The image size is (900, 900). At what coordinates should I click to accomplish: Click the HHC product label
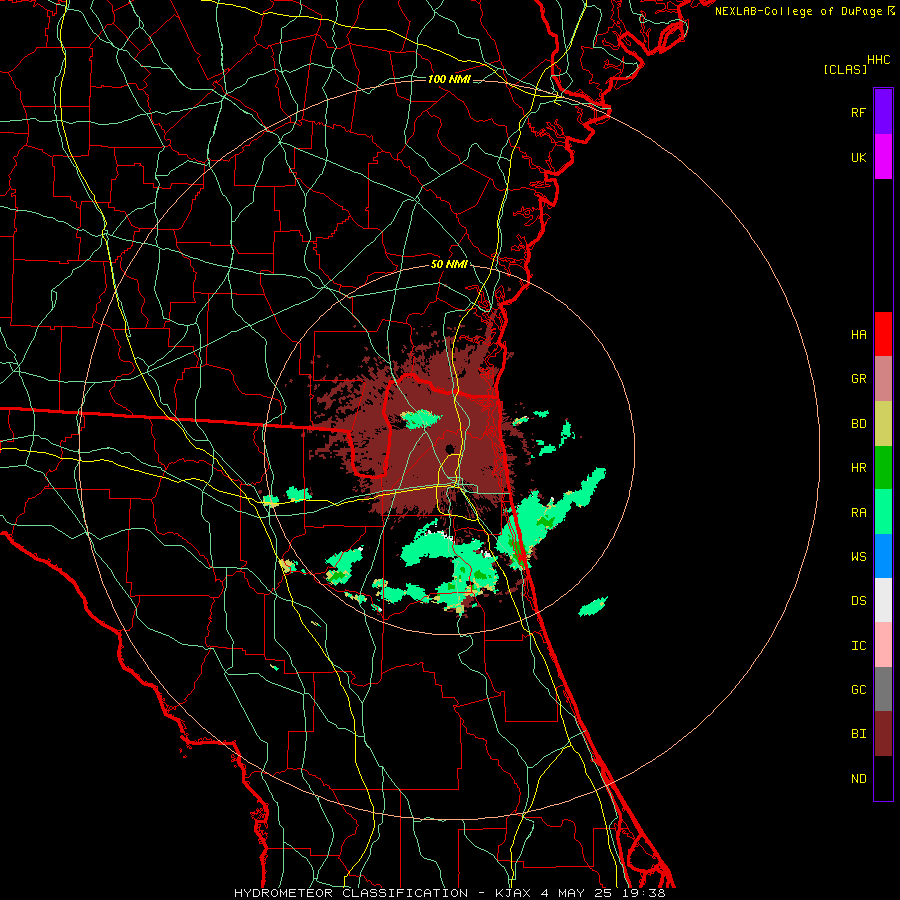879,60
